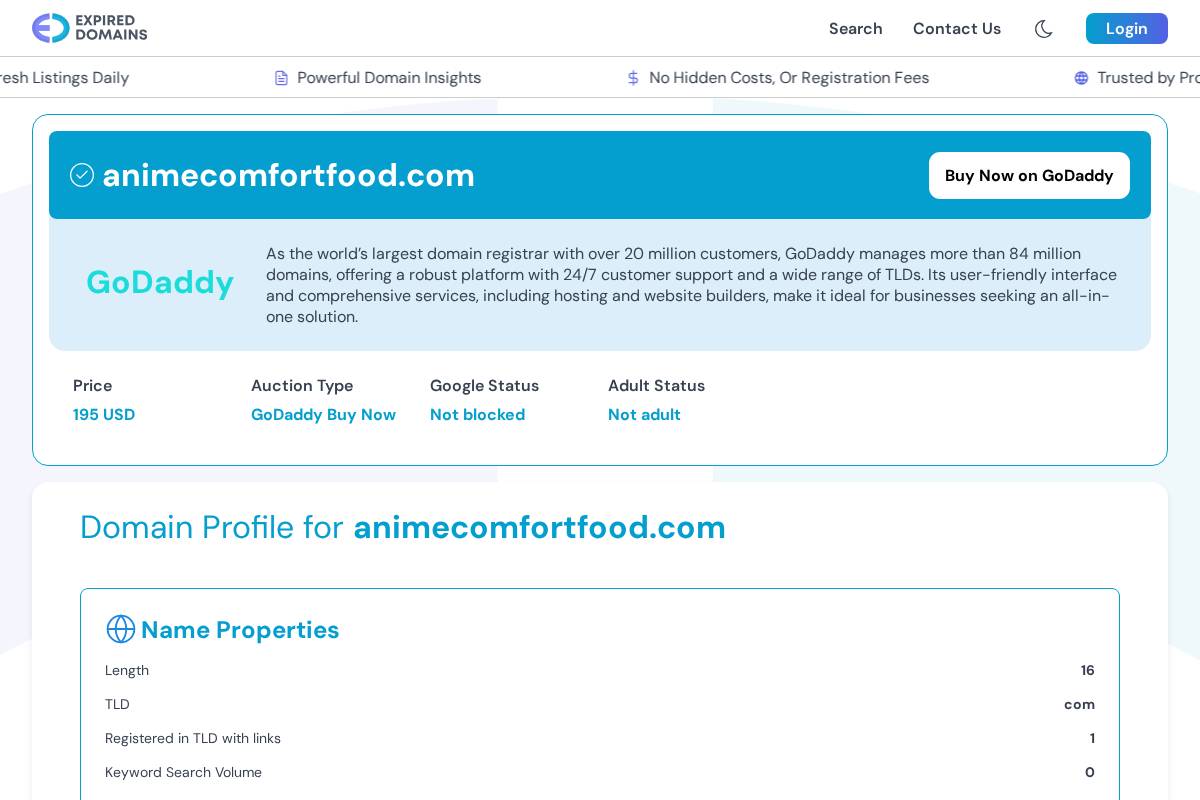The height and width of the screenshot is (800, 1200).
Task: Open the Contact Us page
Action: coord(956,29)
